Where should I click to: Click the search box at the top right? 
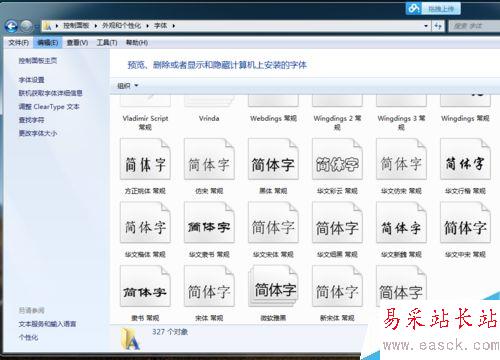pyautogui.click(x=474, y=26)
